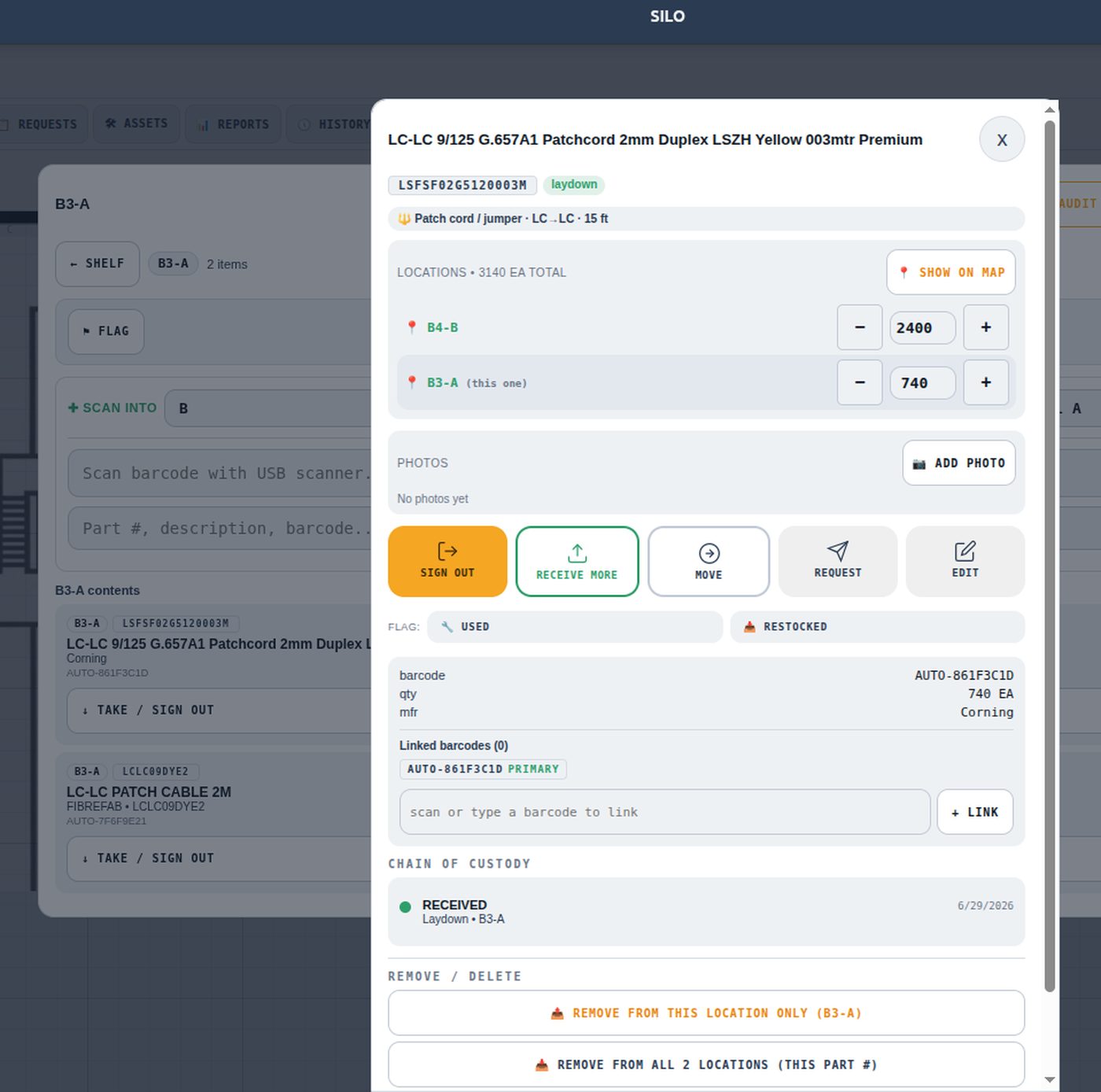The image size is (1101, 1092).
Task: Click the Scan Into location field
Action: click(267, 408)
